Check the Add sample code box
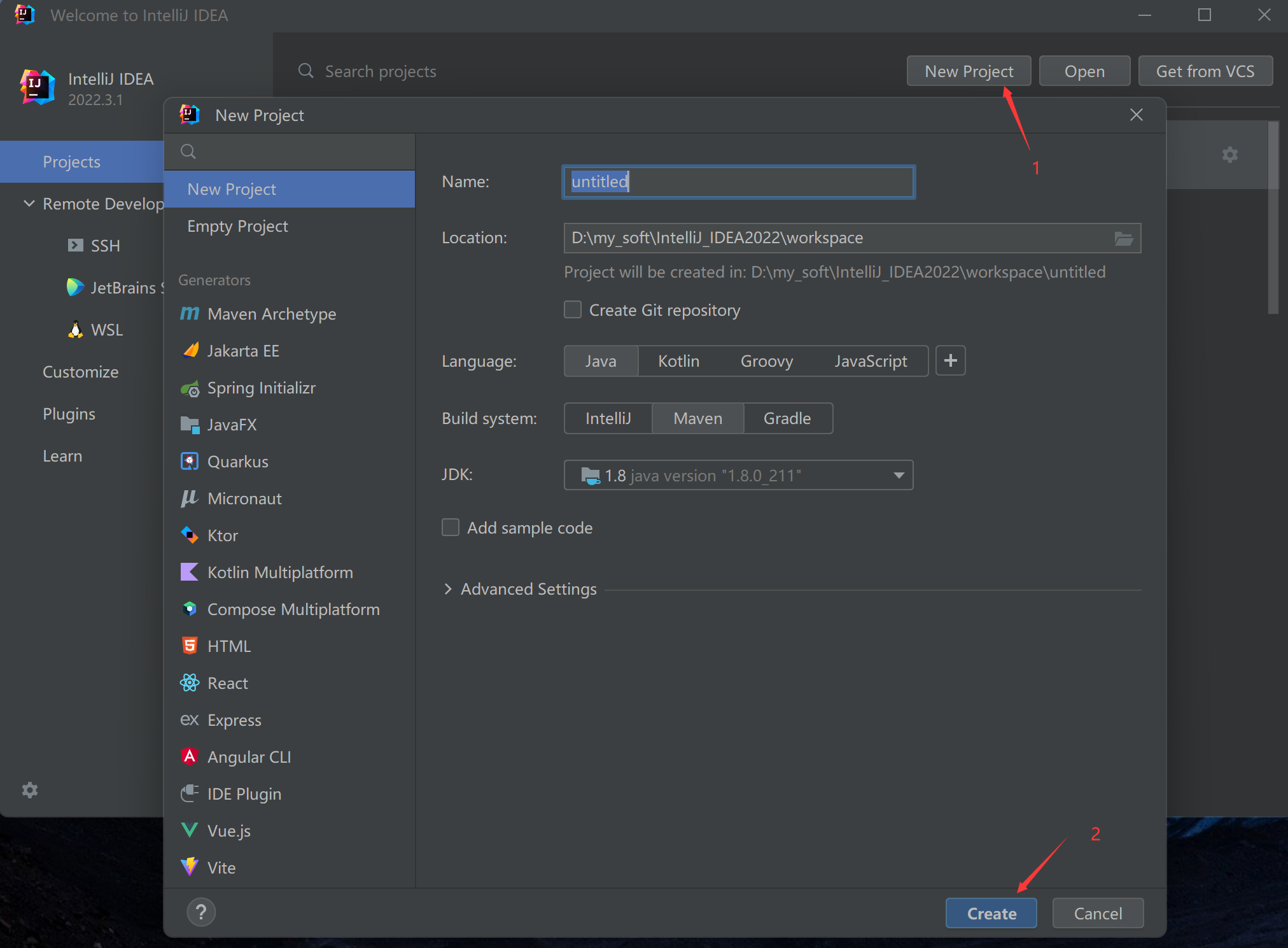The width and height of the screenshot is (1288, 948). point(451,528)
